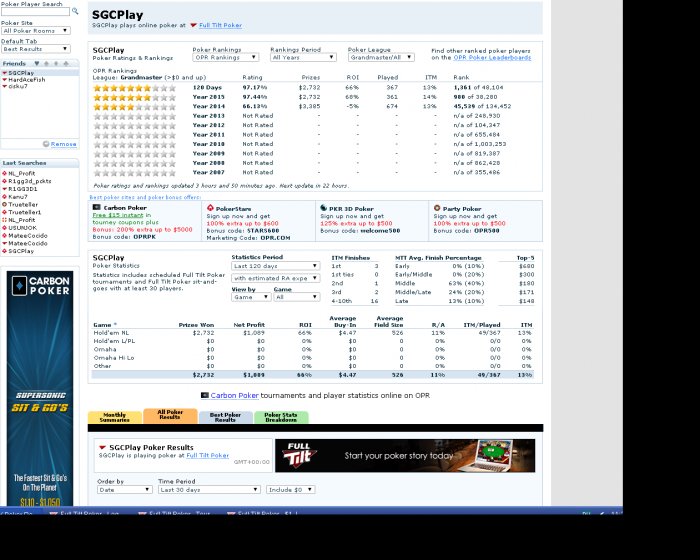Click the PokerStars spade icon
Screen dimensions: 700x560
pos(210,208)
